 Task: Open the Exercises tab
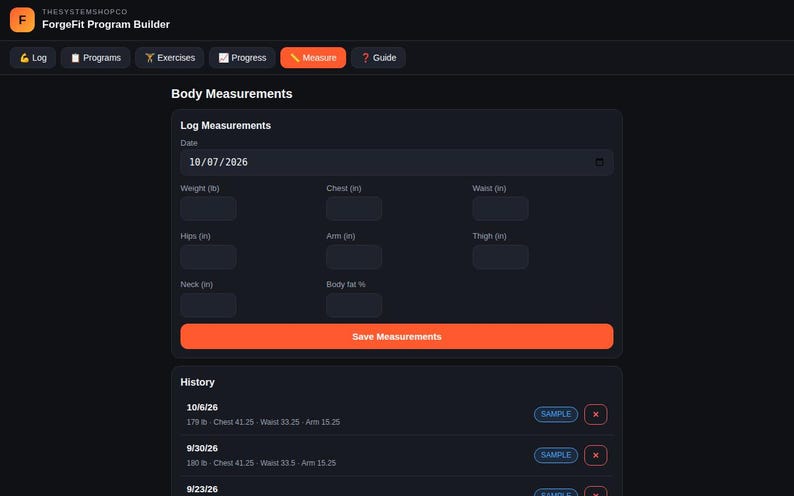(170, 58)
